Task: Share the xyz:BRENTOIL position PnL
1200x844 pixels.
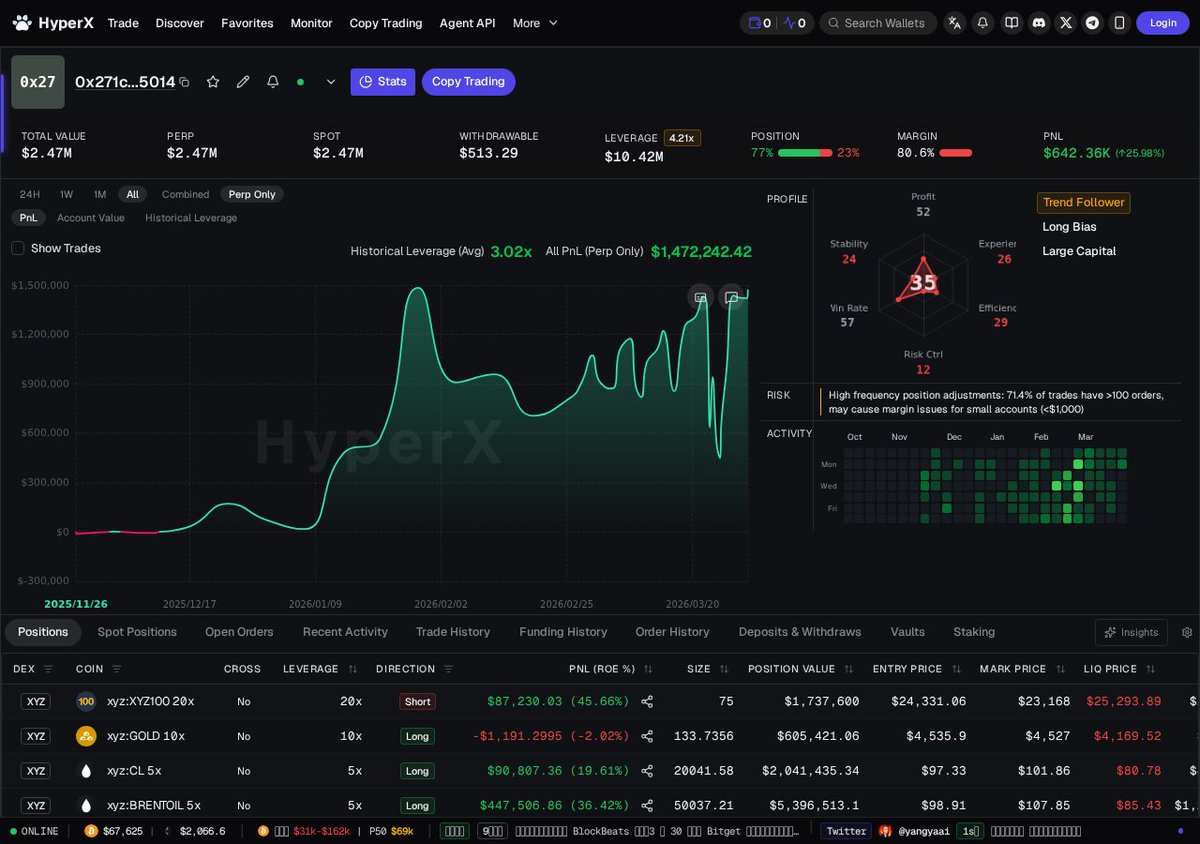Action: tap(647, 805)
